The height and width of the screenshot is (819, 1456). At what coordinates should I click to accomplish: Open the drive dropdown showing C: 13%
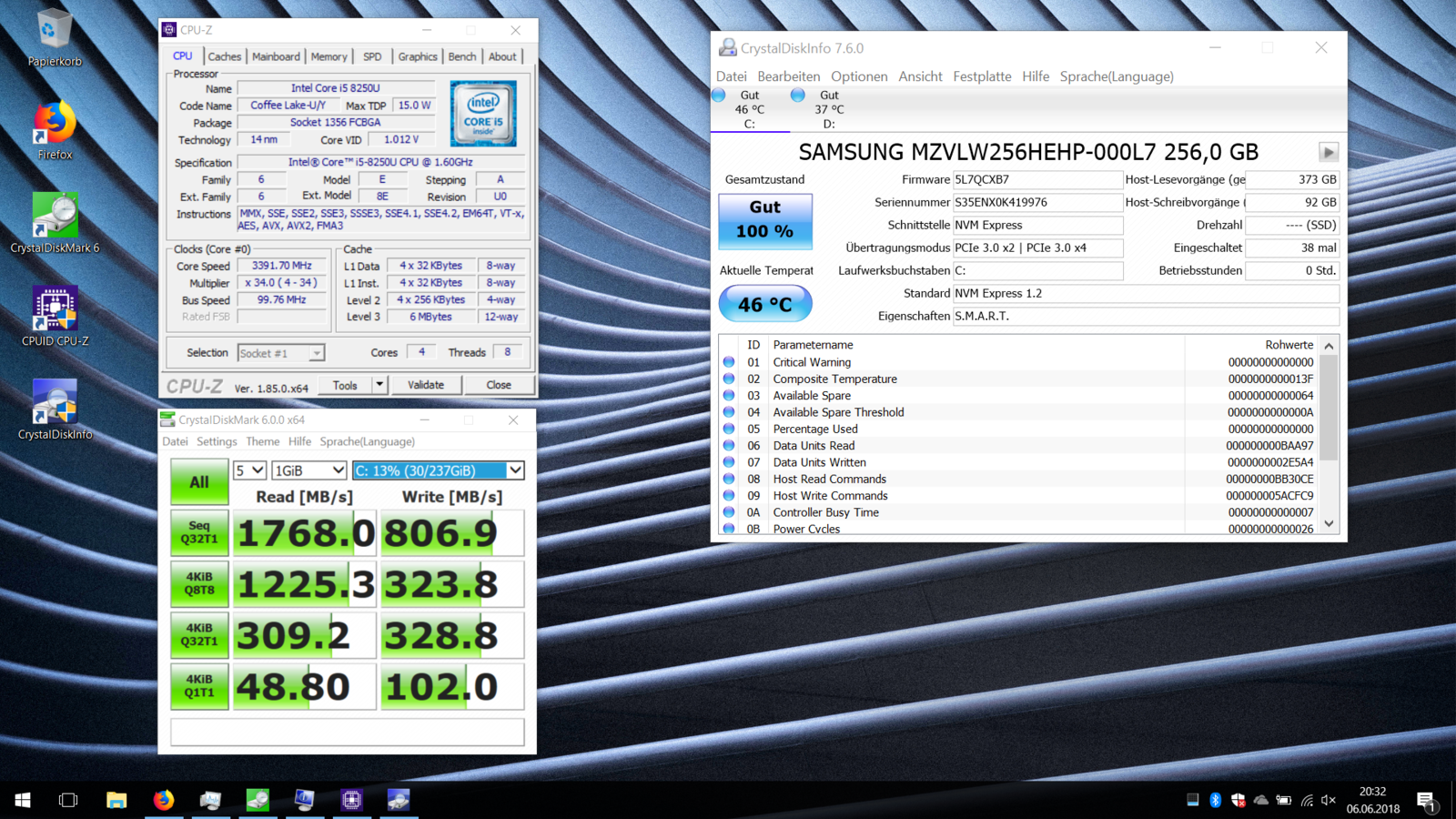pyautogui.click(x=438, y=470)
